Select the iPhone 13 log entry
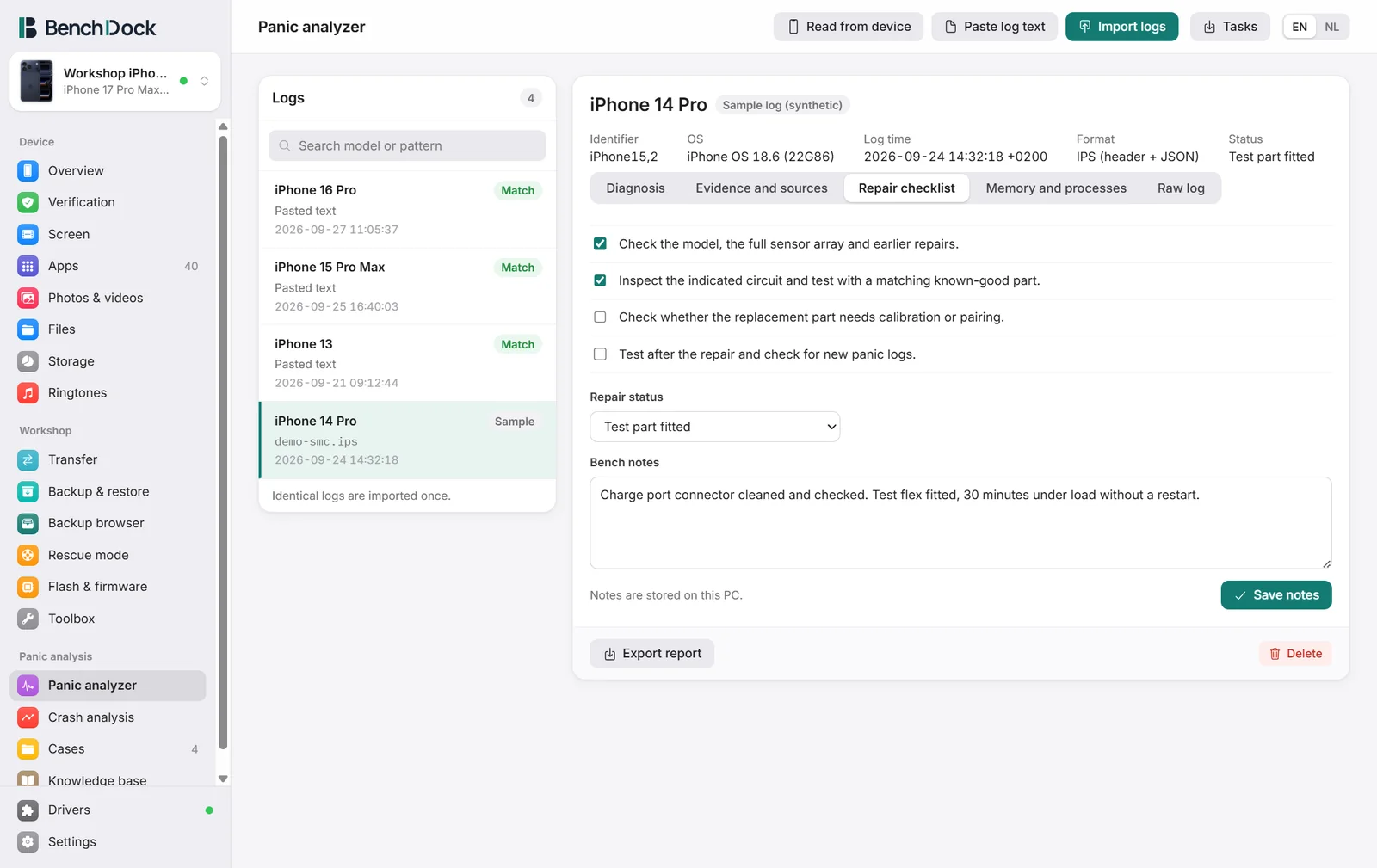This screenshot has width=1377, height=868. click(x=407, y=363)
